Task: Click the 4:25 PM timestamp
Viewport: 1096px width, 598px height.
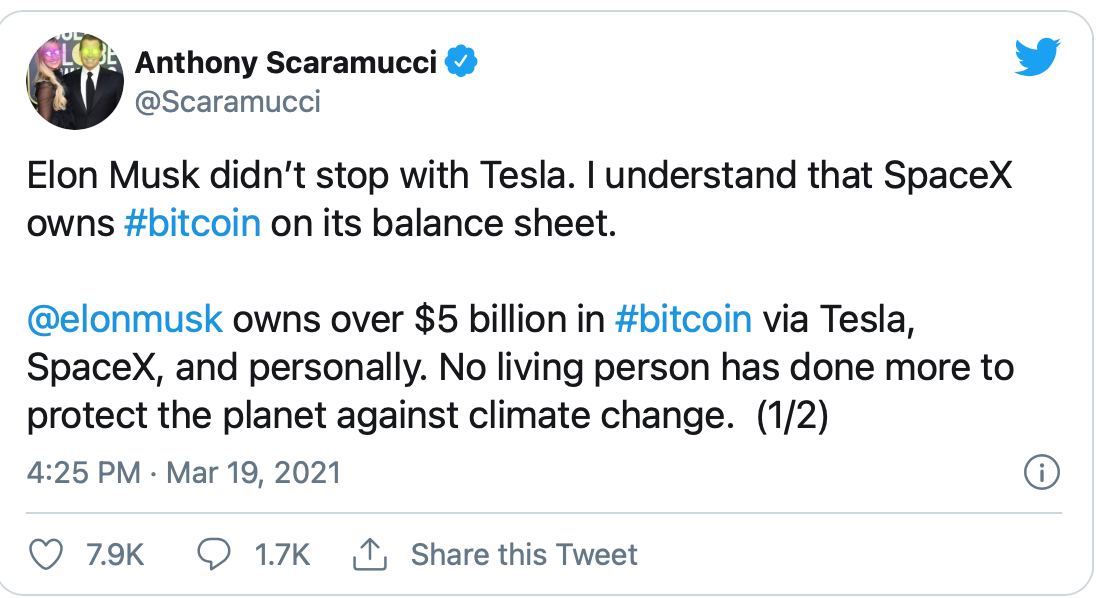Action: tap(84, 473)
